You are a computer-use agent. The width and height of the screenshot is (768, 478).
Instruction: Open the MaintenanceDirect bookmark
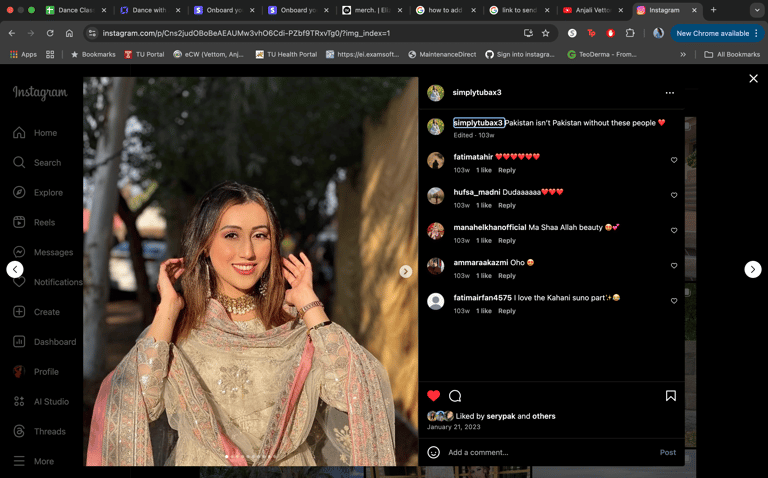(442, 54)
